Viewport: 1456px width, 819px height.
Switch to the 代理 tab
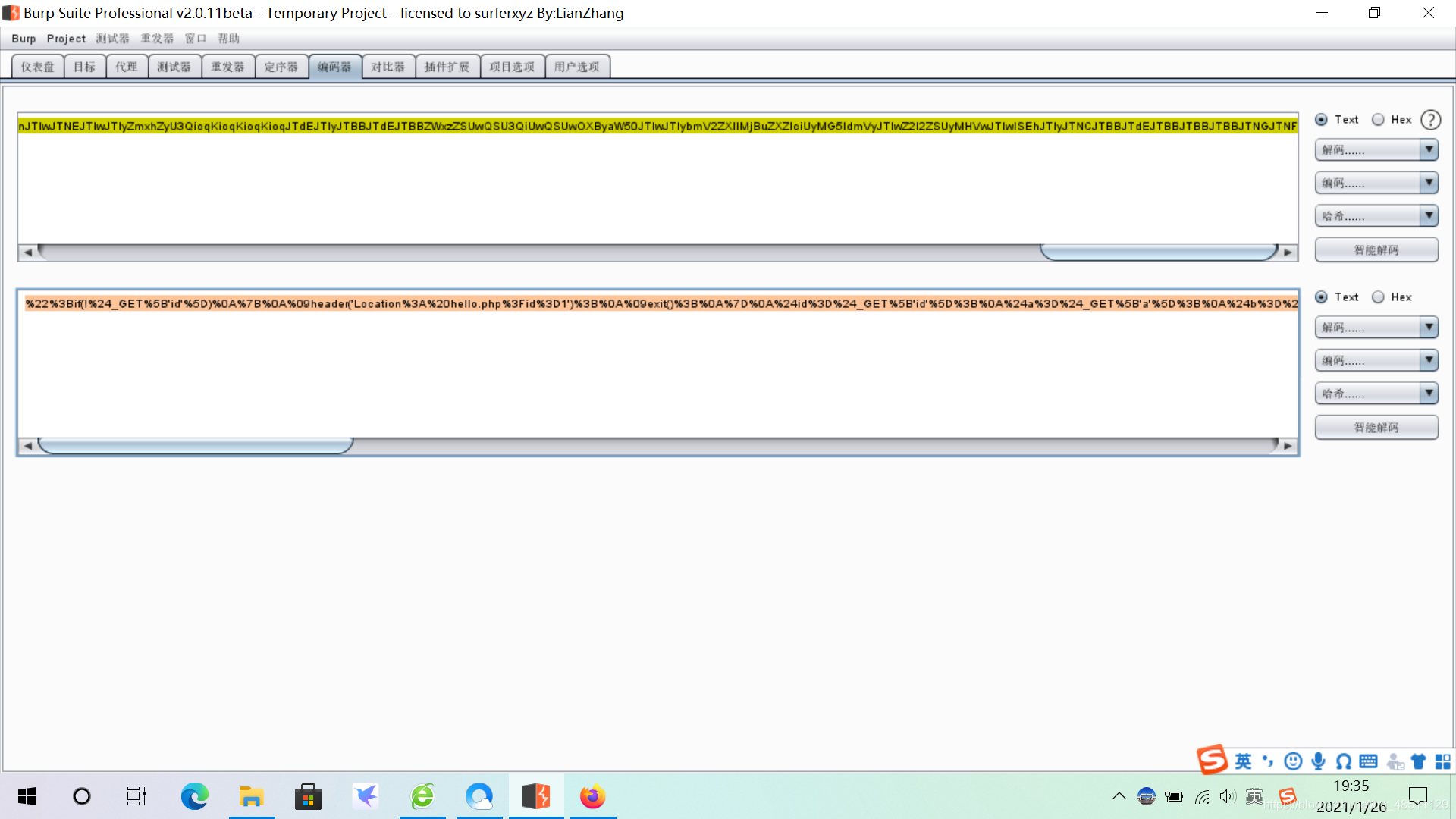(127, 67)
